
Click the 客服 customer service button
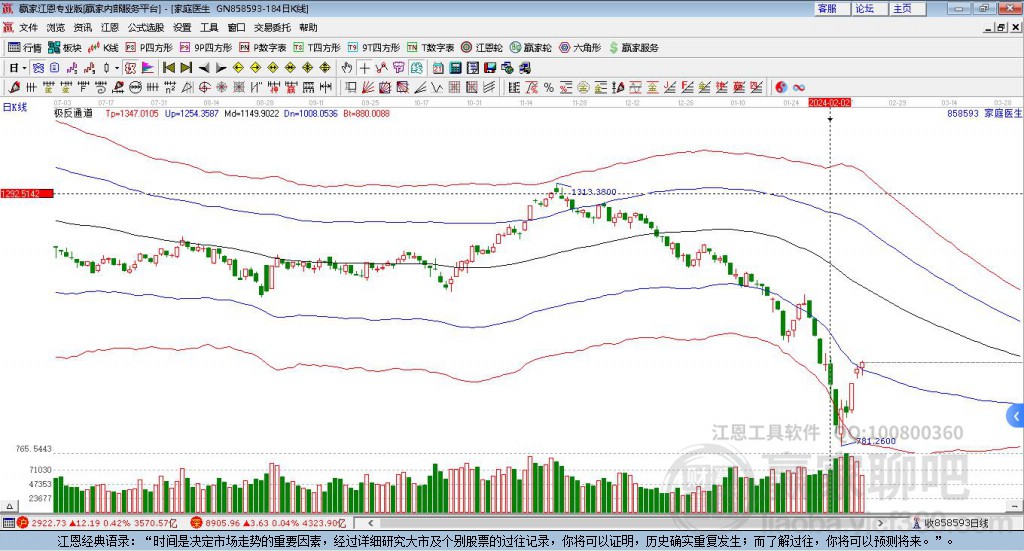pyautogui.click(x=826, y=8)
